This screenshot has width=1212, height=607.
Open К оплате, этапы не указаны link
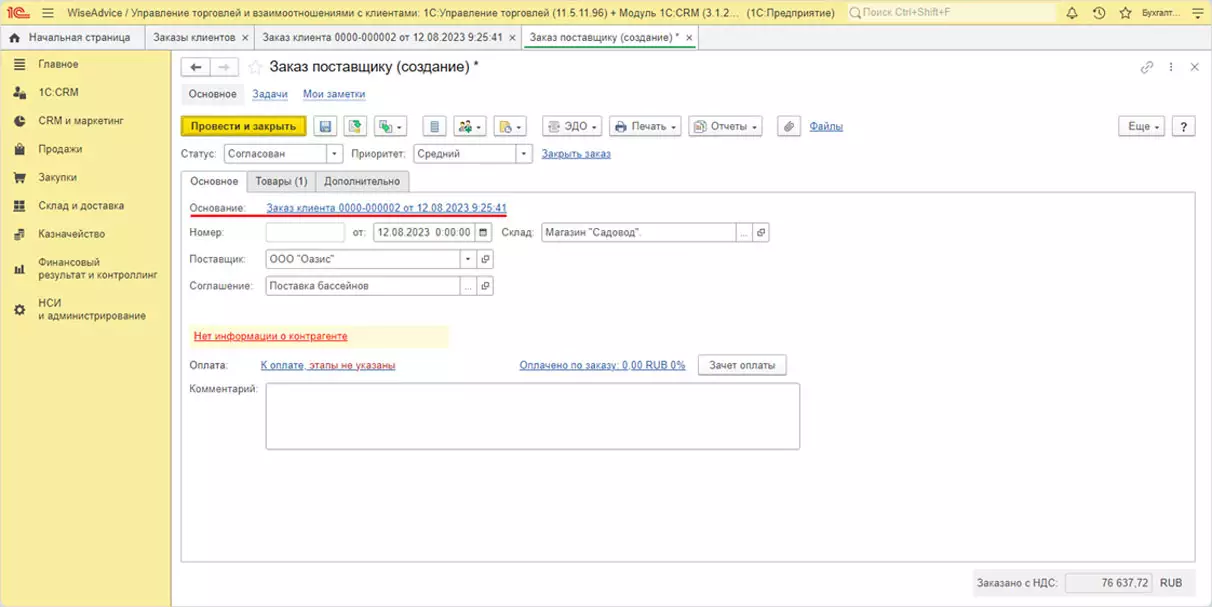point(328,365)
